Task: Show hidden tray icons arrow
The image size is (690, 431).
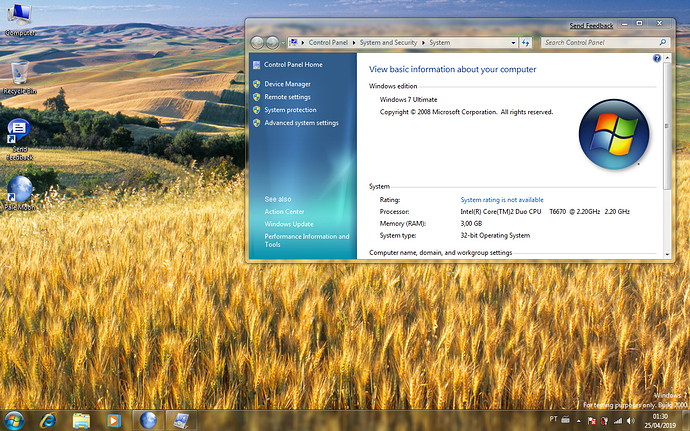Action: (x=579, y=421)
